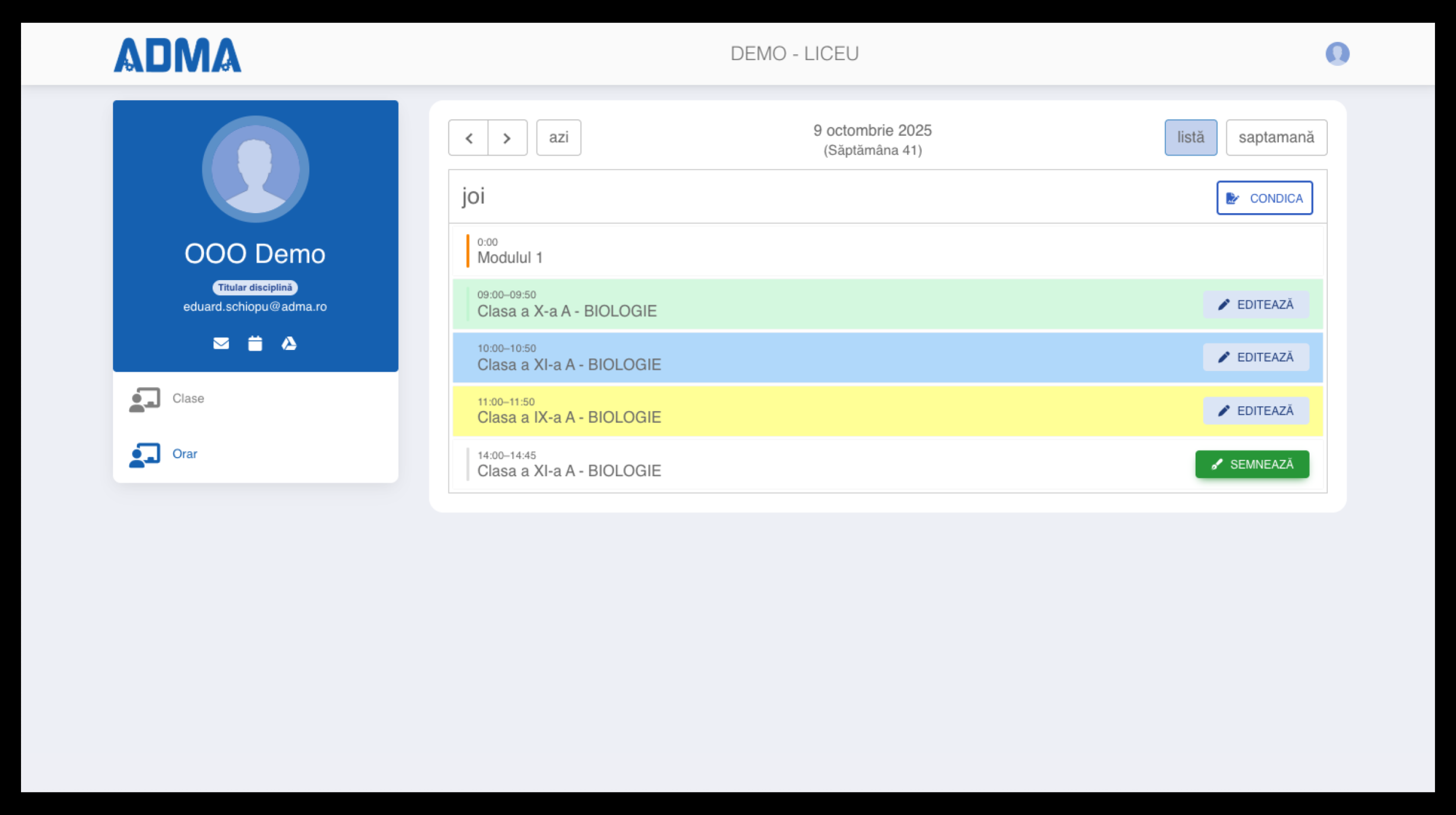The image size is (1456, 815).
Task: Jump to today with azi button
Action: 558,138
